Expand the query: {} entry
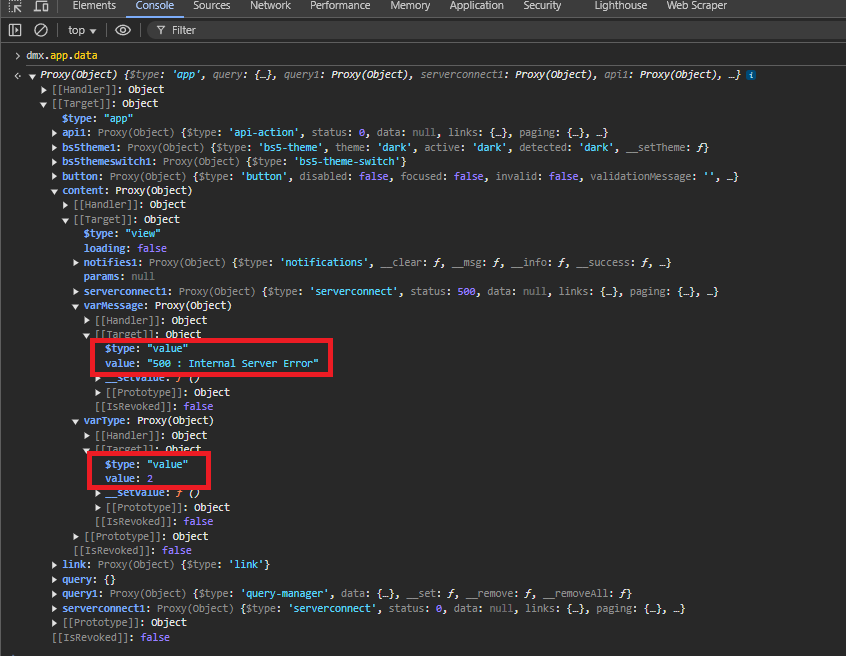Viewport: 846px width, 656px height. coord(54,579)
